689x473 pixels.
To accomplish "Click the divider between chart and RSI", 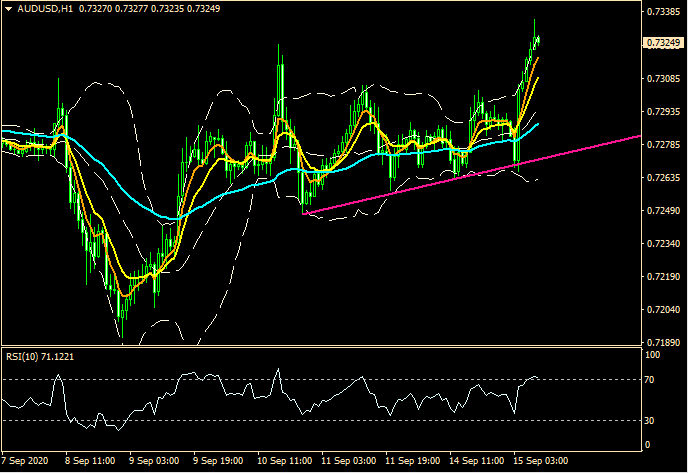I will (320, 346).
